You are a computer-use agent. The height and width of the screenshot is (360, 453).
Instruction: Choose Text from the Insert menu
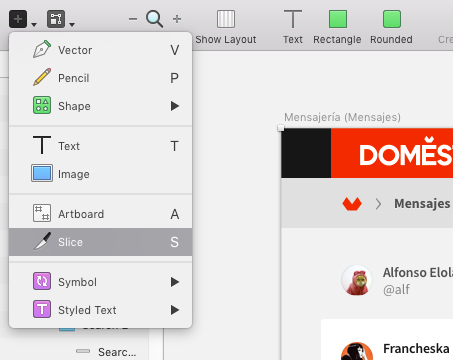click(x=101, y=146)
